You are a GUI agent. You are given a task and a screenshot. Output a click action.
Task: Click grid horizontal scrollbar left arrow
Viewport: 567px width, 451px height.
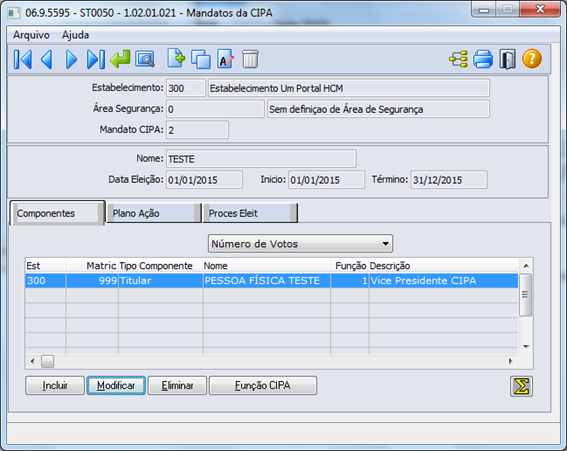(x=33, y=361)
